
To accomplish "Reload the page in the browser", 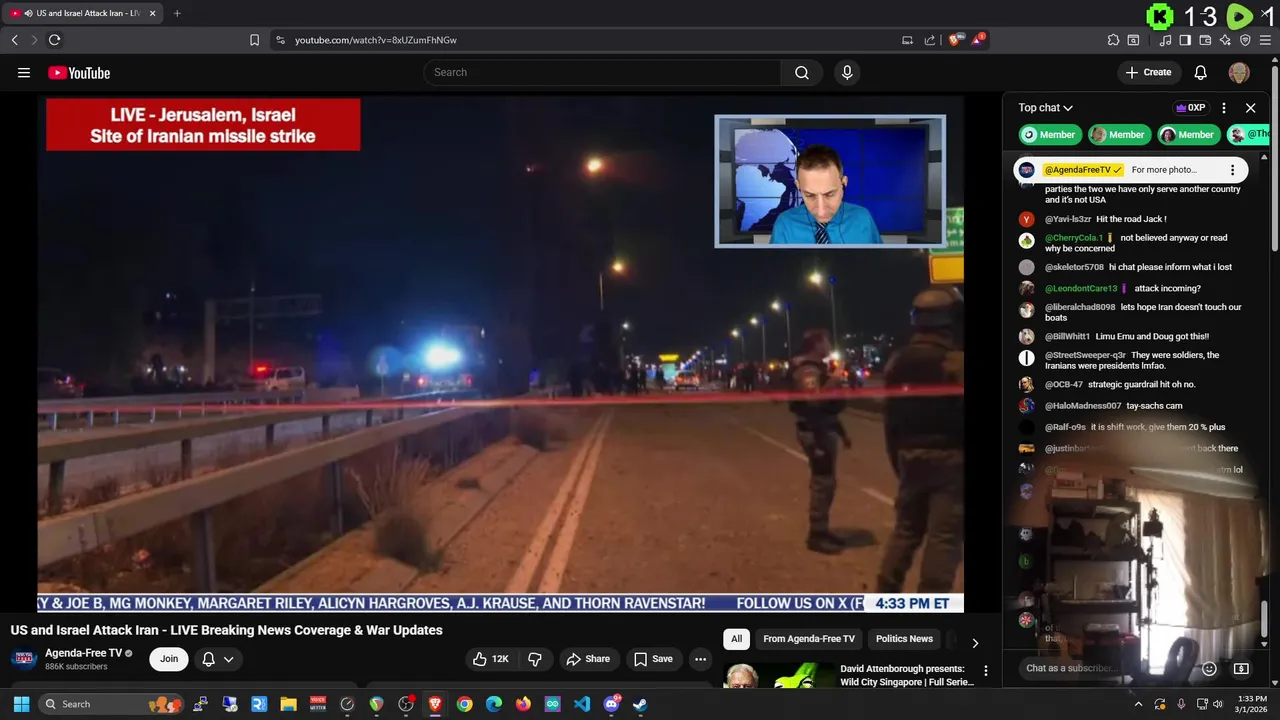I will [54, 40].
